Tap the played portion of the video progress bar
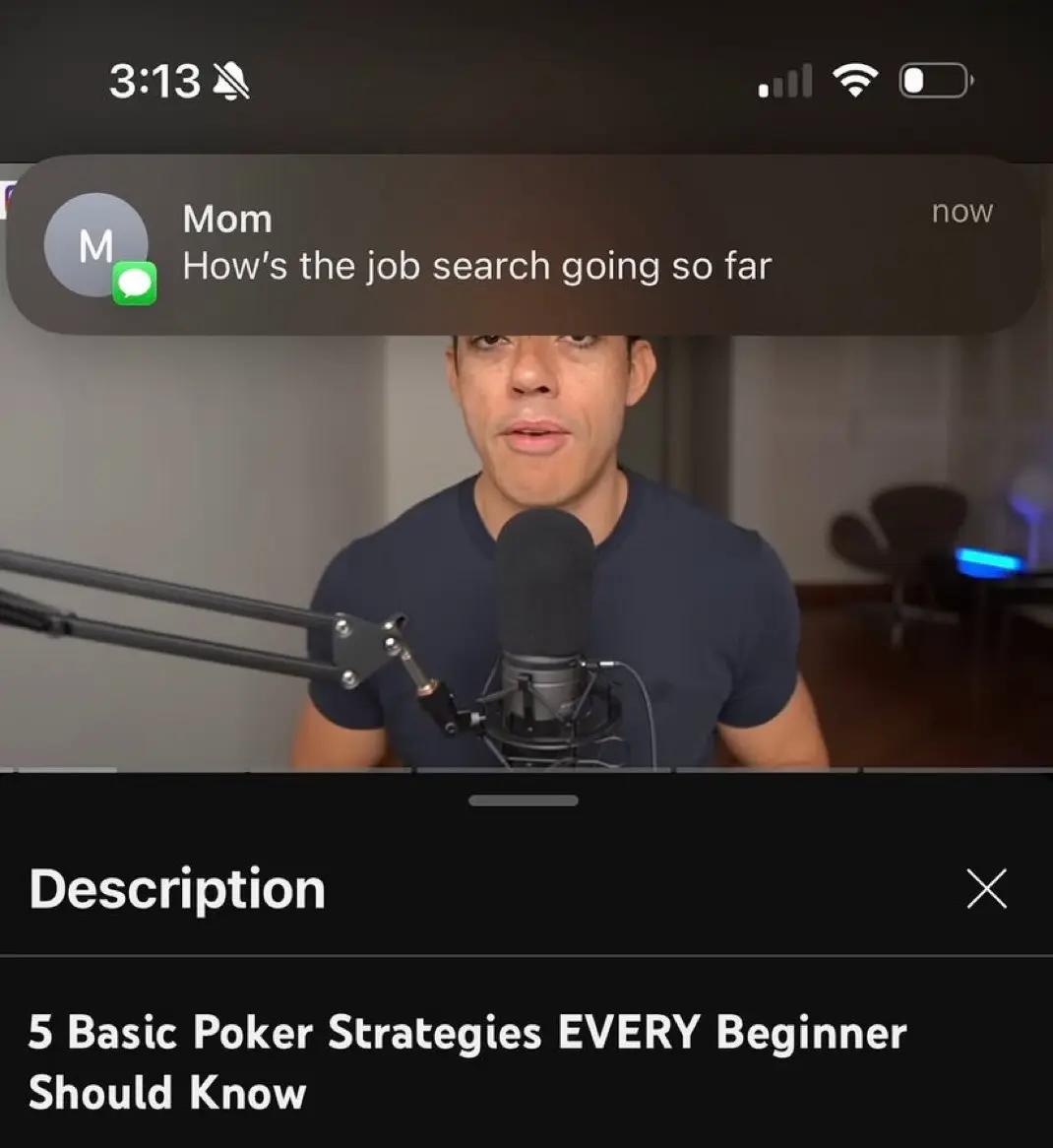The width and height of the screenshot is (1053, 1148). click(x=58, y=770)
